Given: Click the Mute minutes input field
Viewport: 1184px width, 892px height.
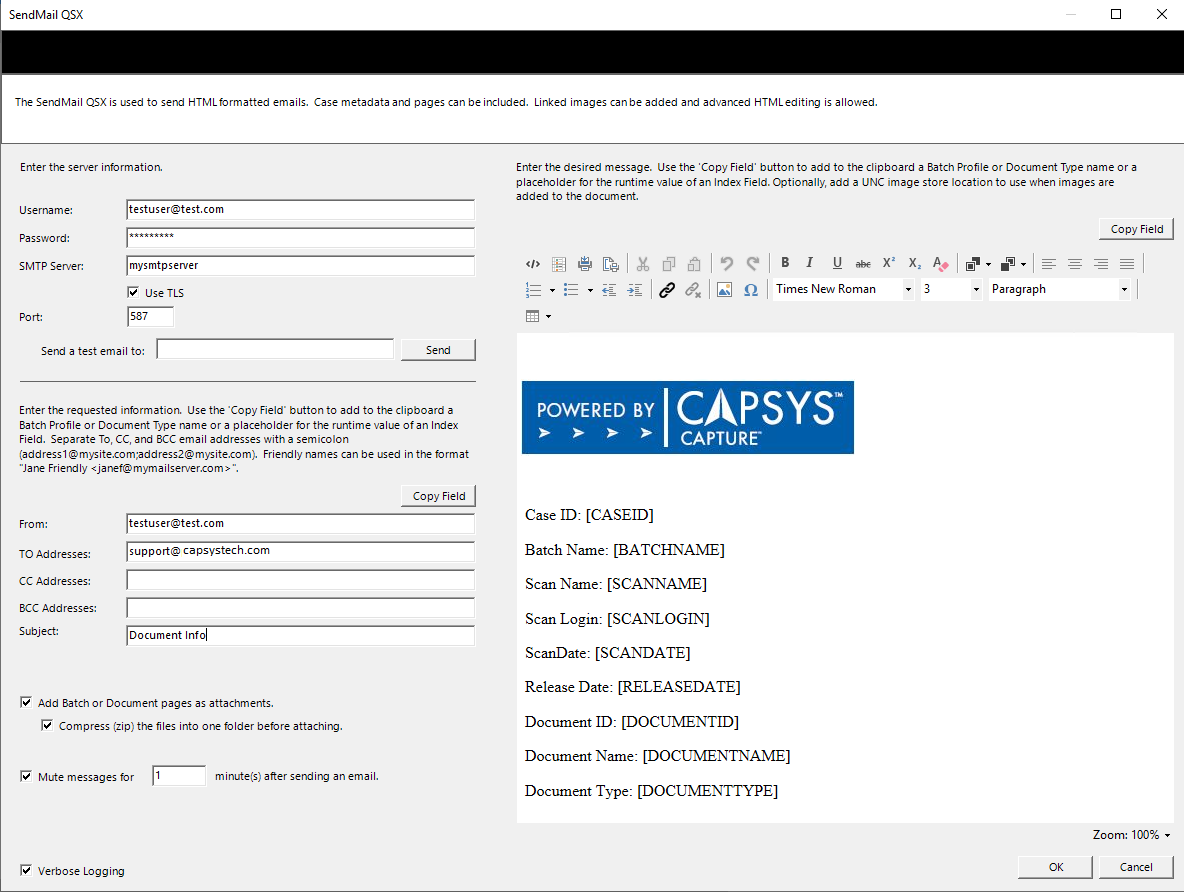Looking at the screenshot, I should [x=179, y=776].
